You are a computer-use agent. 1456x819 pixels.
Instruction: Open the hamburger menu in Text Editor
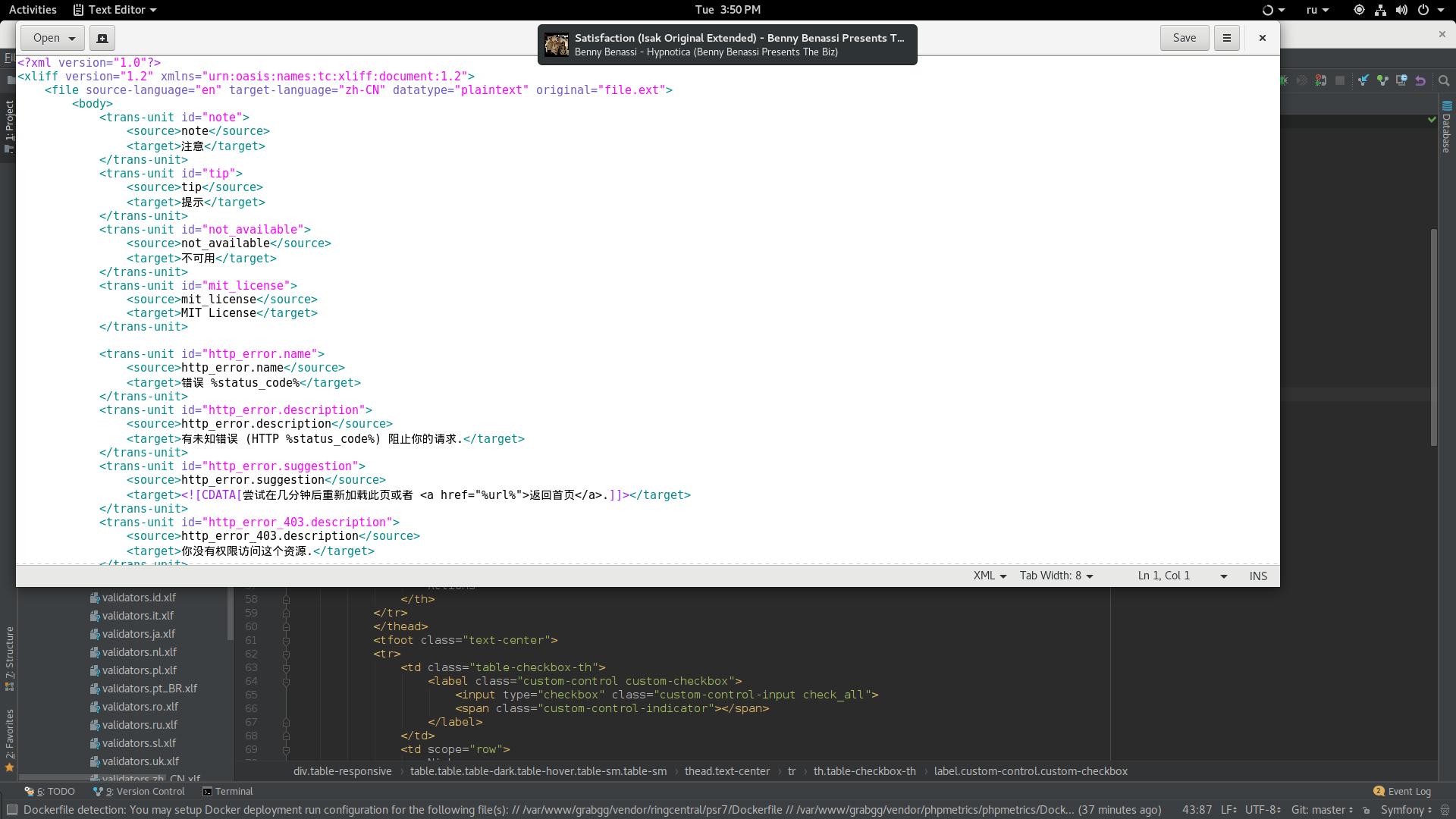click(x=1226, y=38)
